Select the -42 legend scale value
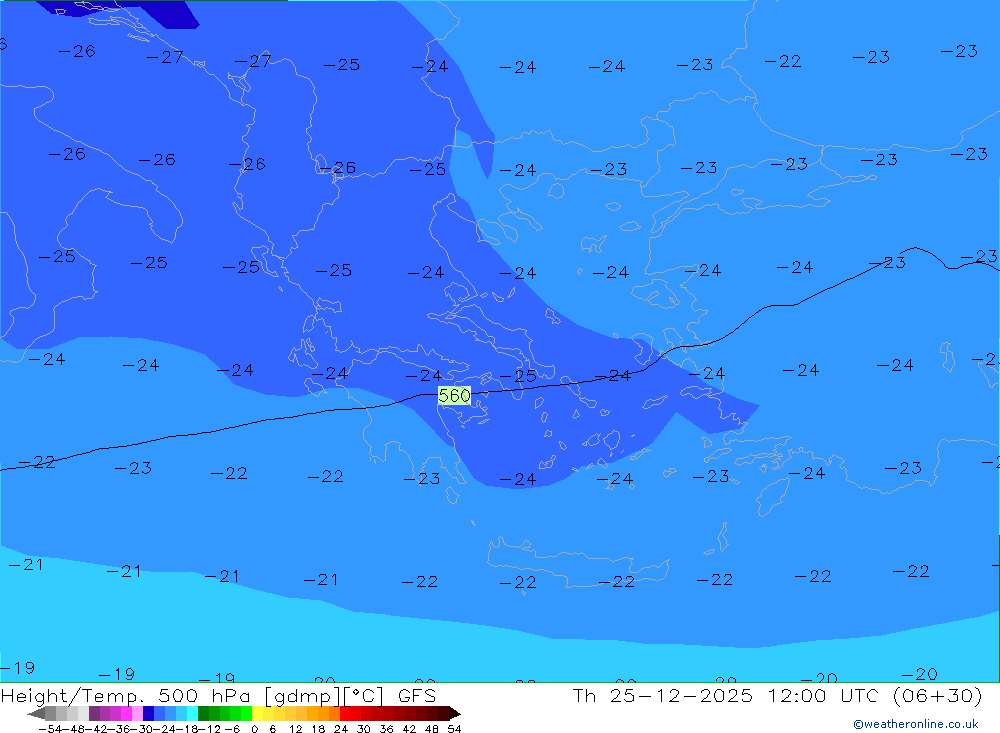Image resolution: width=1000 pixels, height=733 pixels. 97,729
